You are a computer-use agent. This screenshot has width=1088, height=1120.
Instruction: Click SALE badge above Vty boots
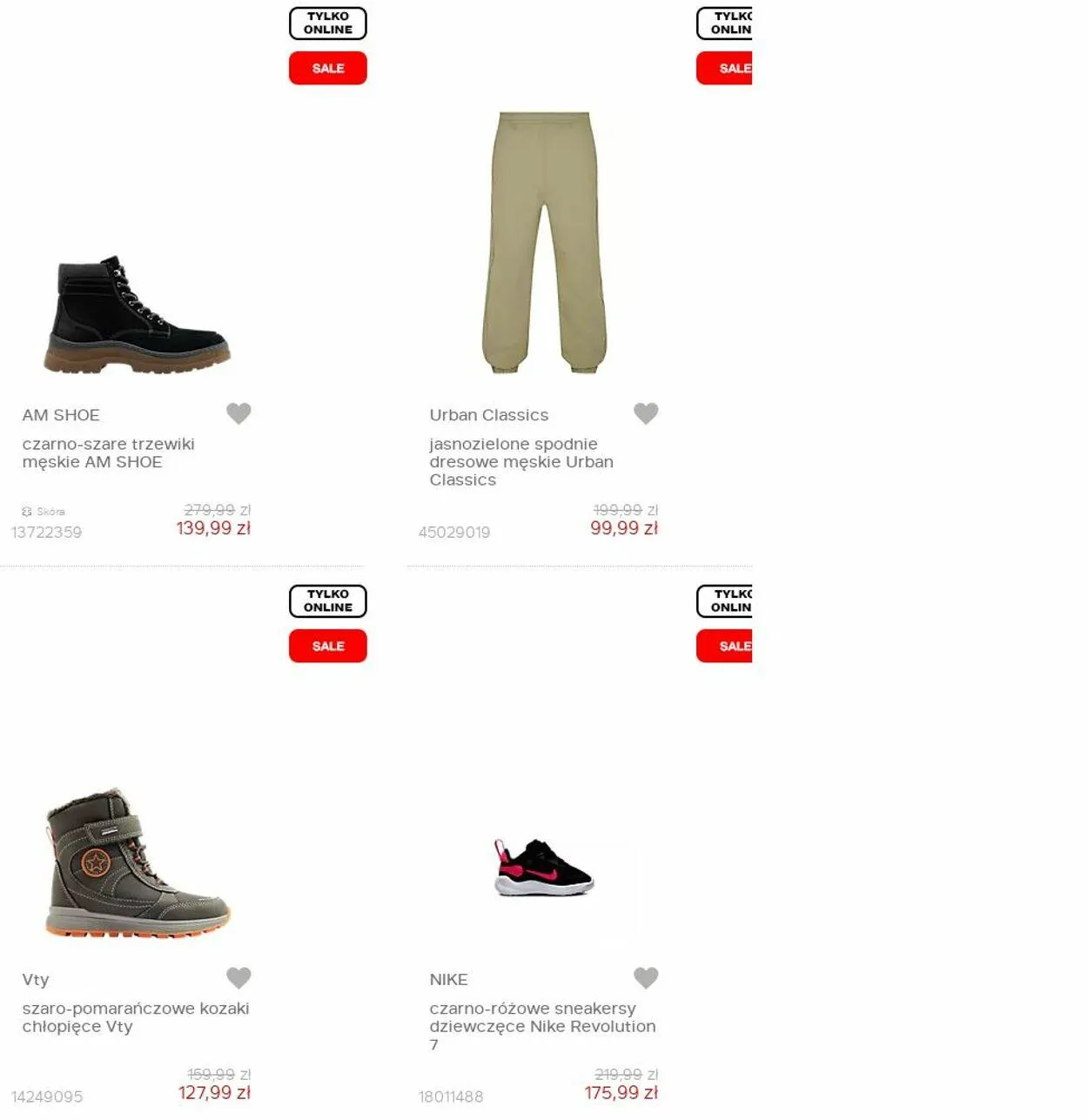click(x=328, y=646)
